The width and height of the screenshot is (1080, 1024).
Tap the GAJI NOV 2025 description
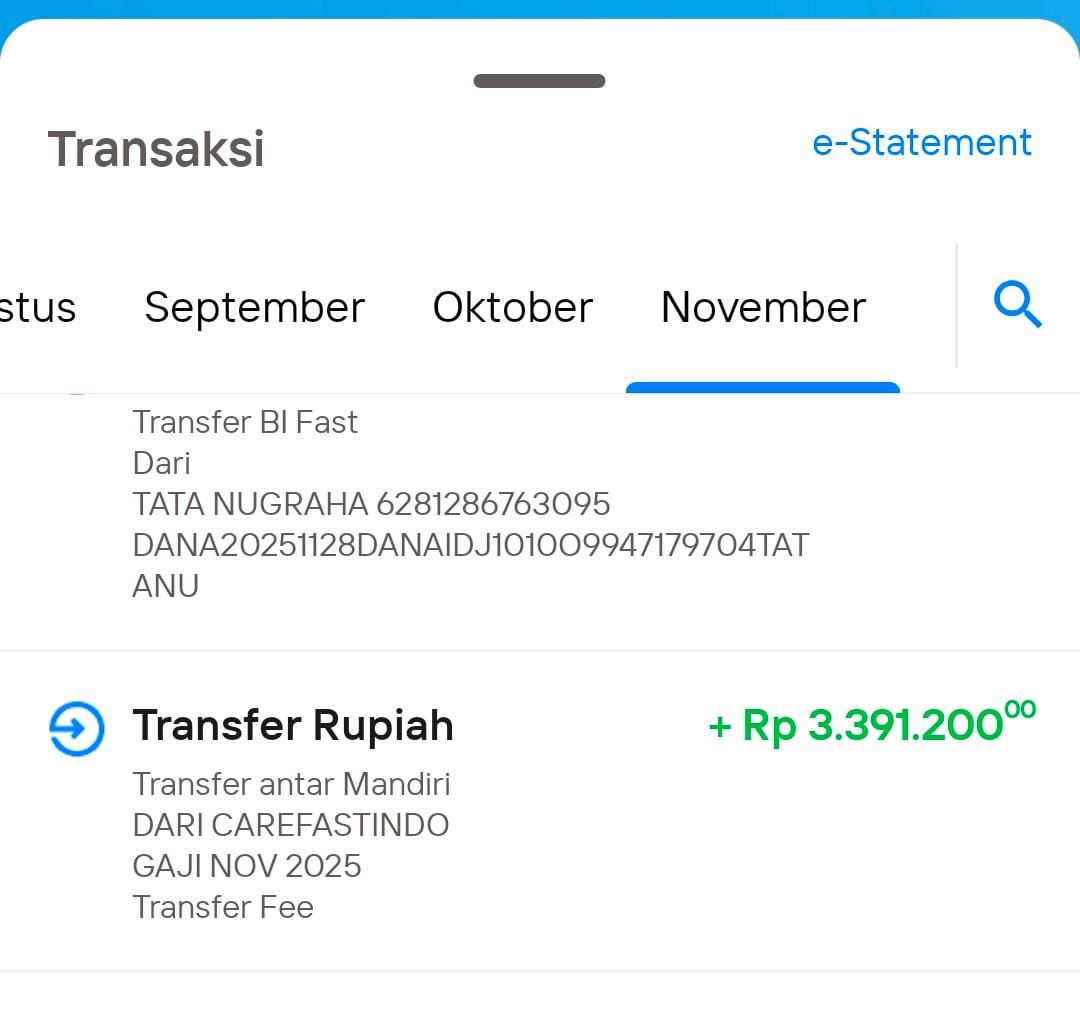[x=246, y=866]
